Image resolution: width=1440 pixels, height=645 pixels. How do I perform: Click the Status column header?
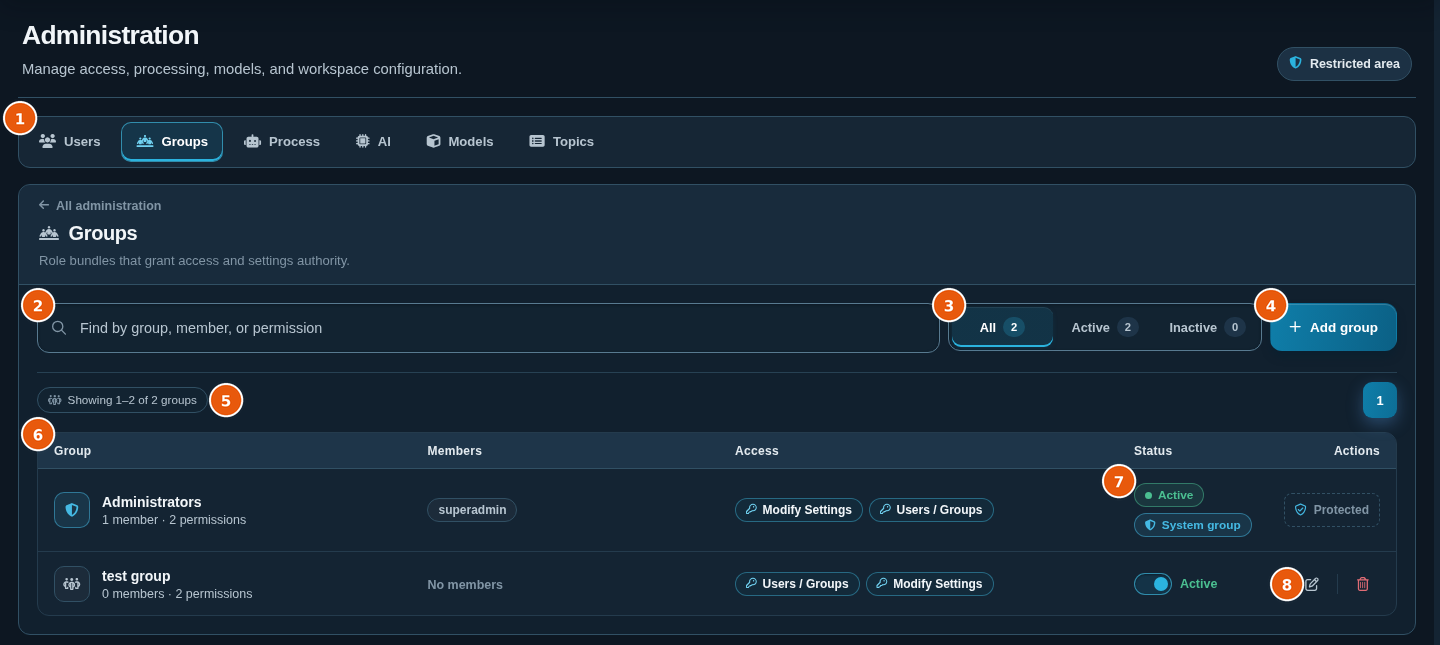coord(1153,451)
